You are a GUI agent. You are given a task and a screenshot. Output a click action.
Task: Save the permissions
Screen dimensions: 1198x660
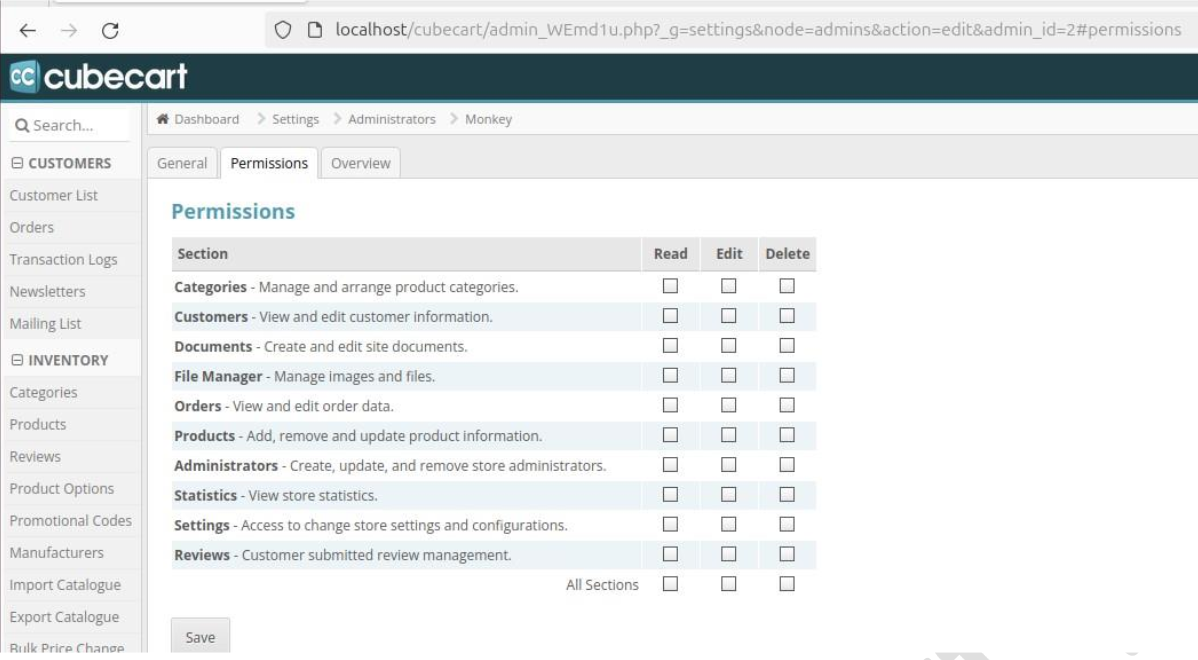(200, 637)
